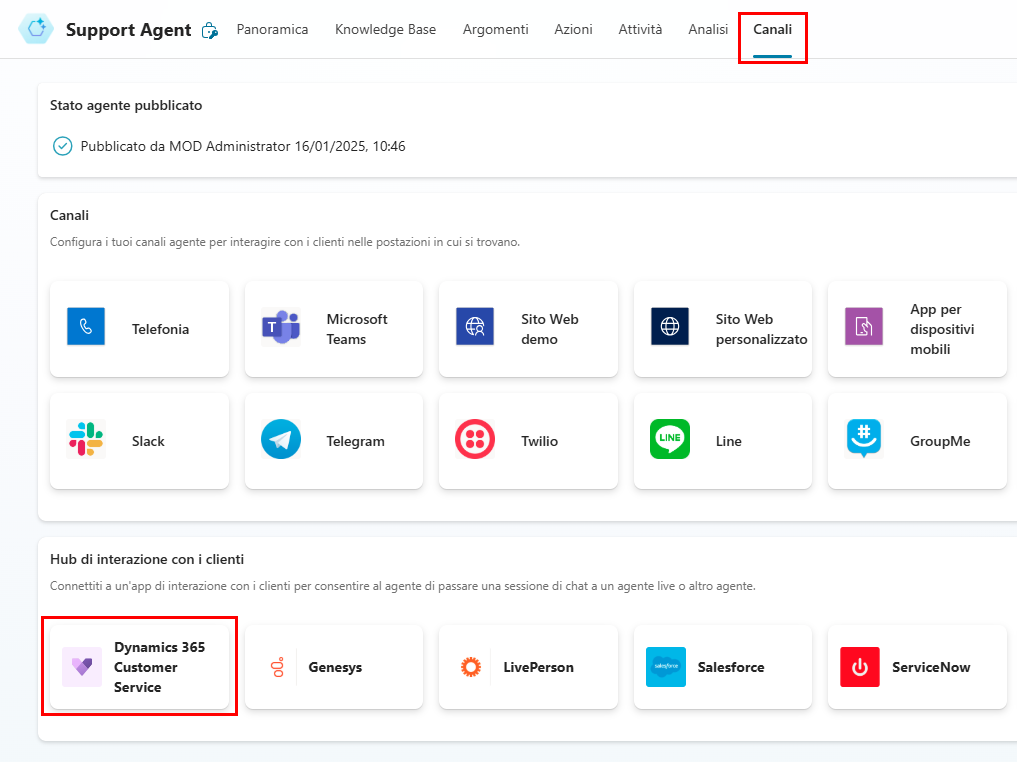Open App per dispositivi mobili label

point(942,329)
